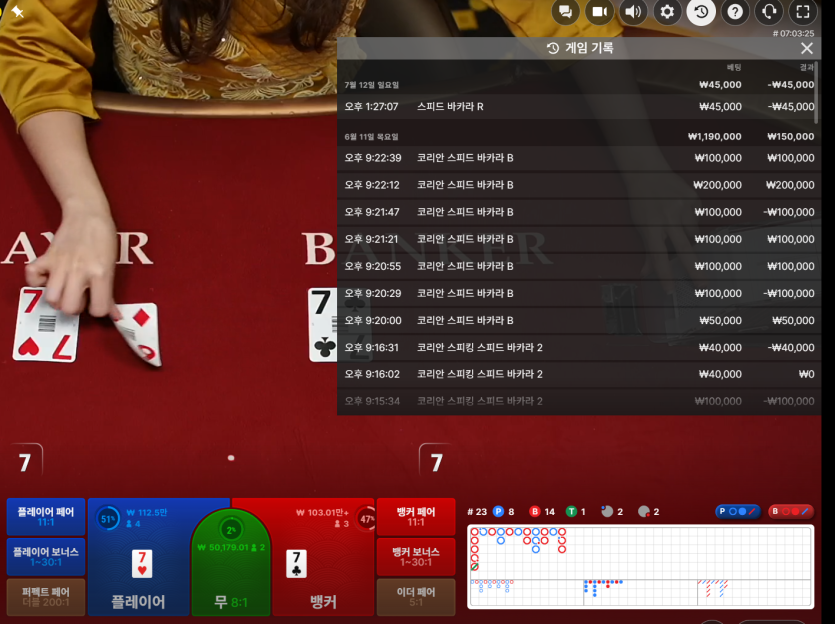Open the 9:20:55 game record row
The image size is (835, 624).
[579, 266]
